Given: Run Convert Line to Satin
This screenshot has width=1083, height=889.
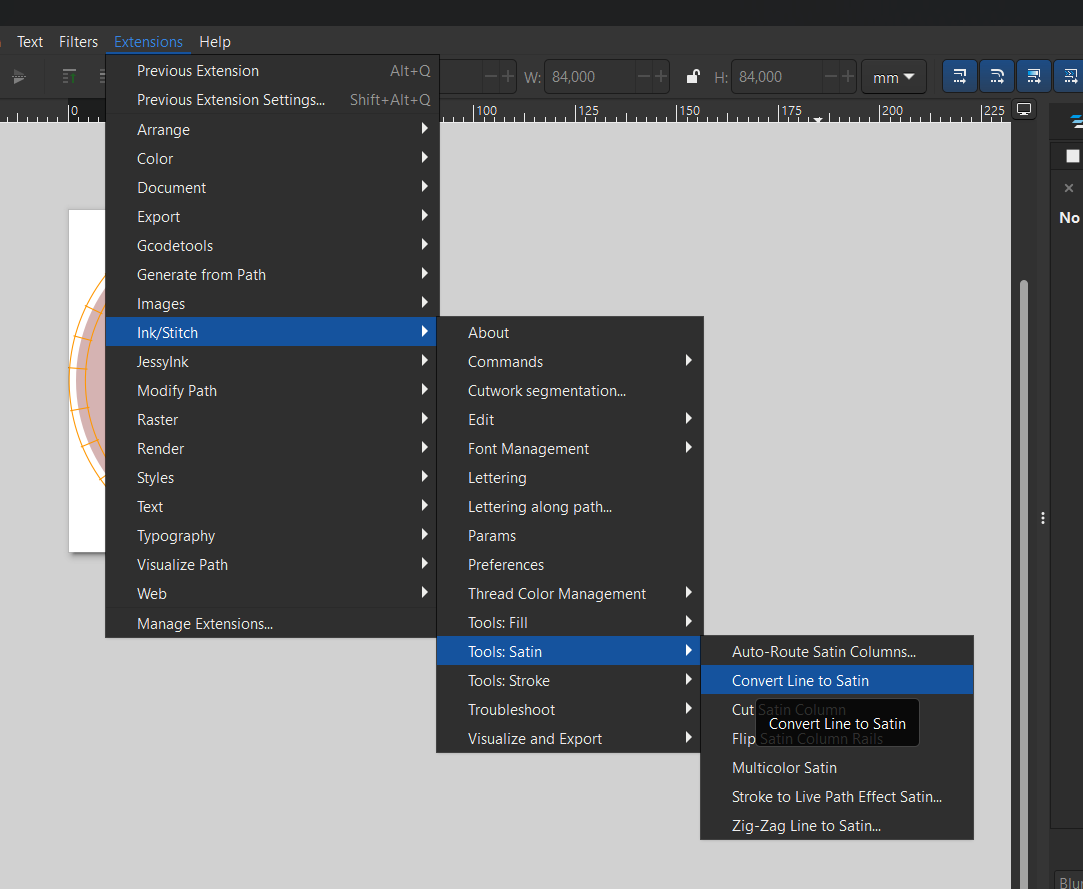Looking at the screenshot, I should [x=837, y=681].
